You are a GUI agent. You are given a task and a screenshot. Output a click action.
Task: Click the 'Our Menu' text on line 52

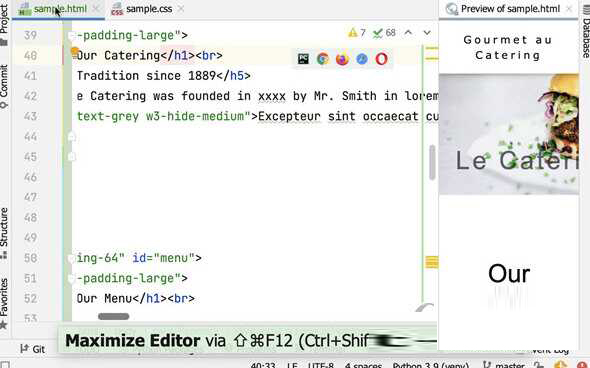click(x=105, y=299)
